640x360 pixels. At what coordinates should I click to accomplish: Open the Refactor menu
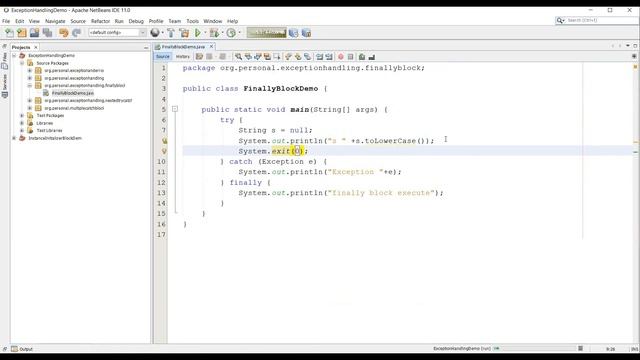(100, 21)
